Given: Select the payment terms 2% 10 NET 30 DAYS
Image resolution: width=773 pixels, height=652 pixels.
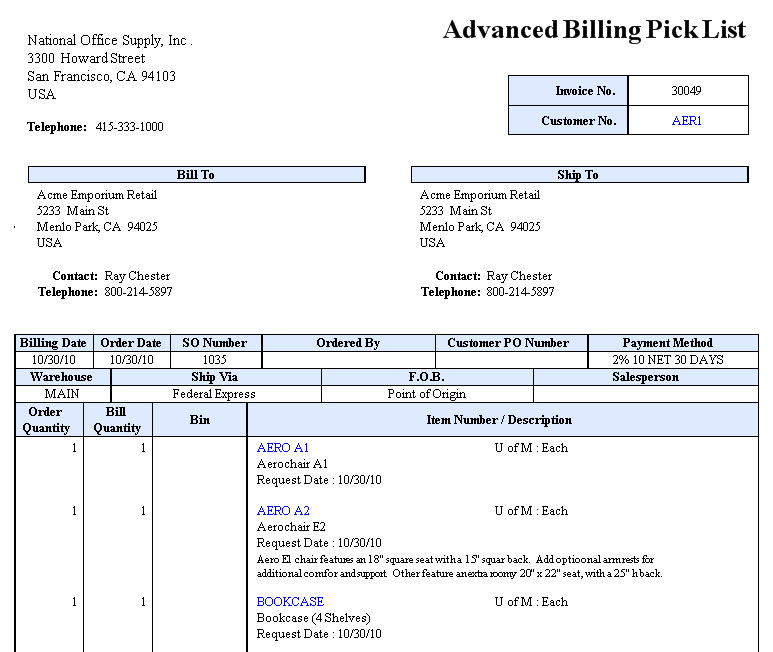Looking at the screenshot, I should (x=672, y=360).
